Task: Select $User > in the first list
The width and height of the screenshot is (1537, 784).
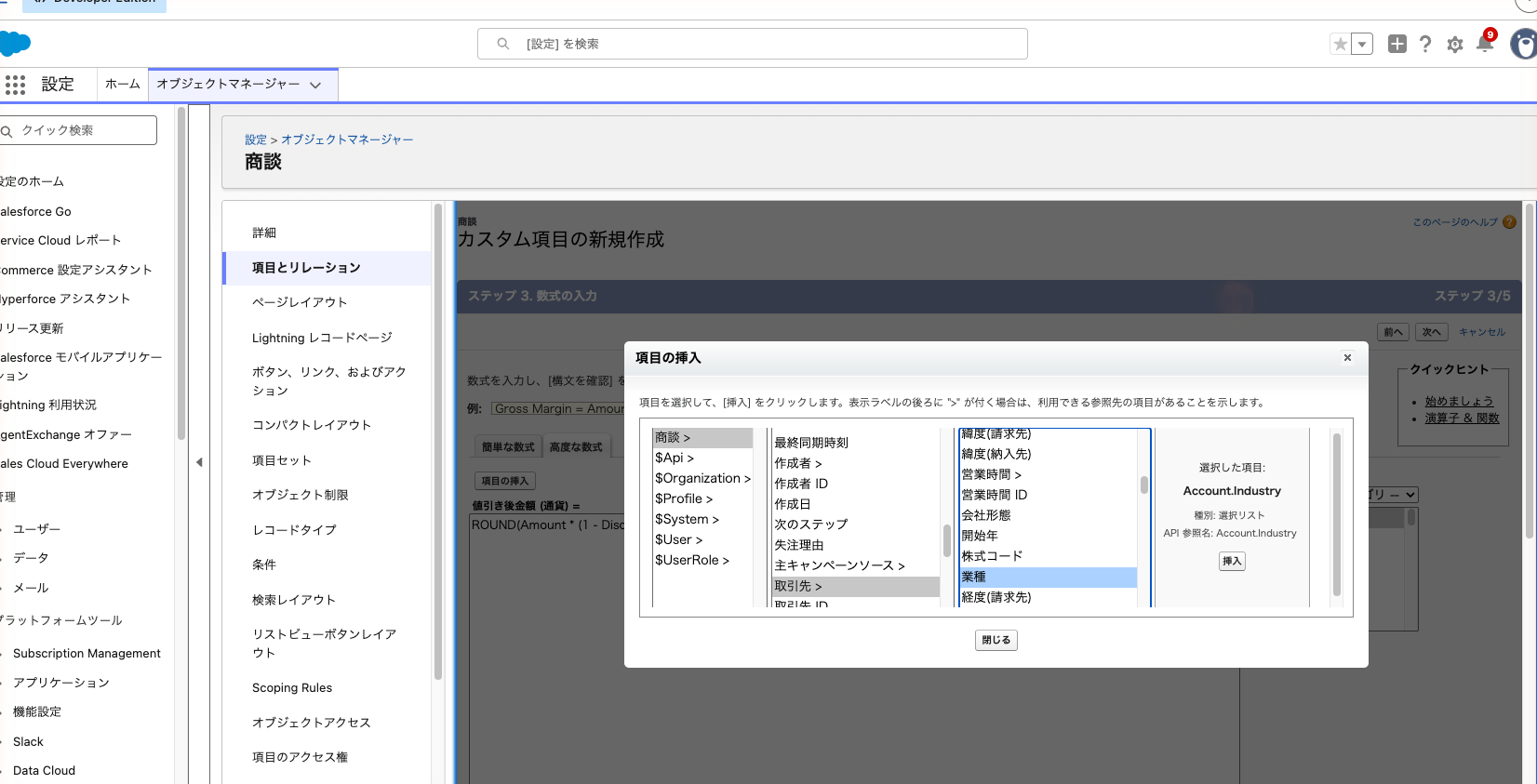Action: (x=702, y=539)
